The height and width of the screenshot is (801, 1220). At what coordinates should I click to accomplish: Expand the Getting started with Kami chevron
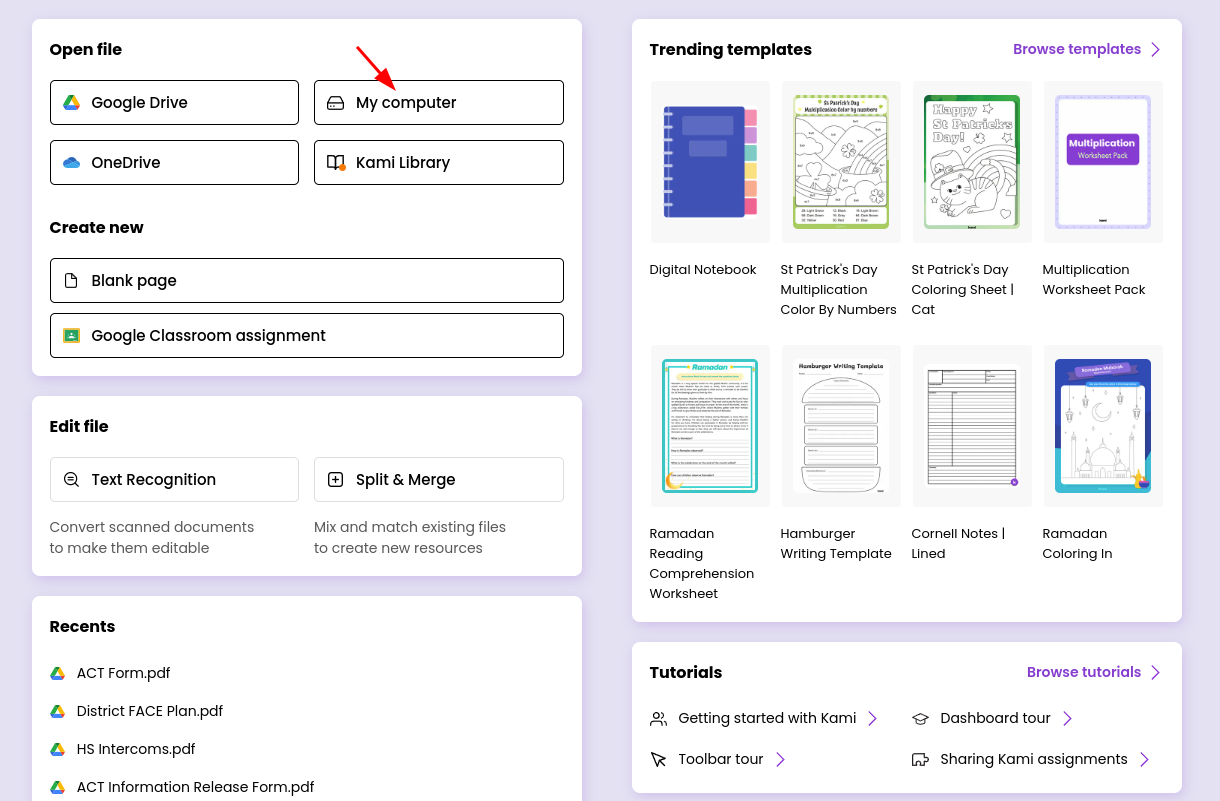coord(872,719)
